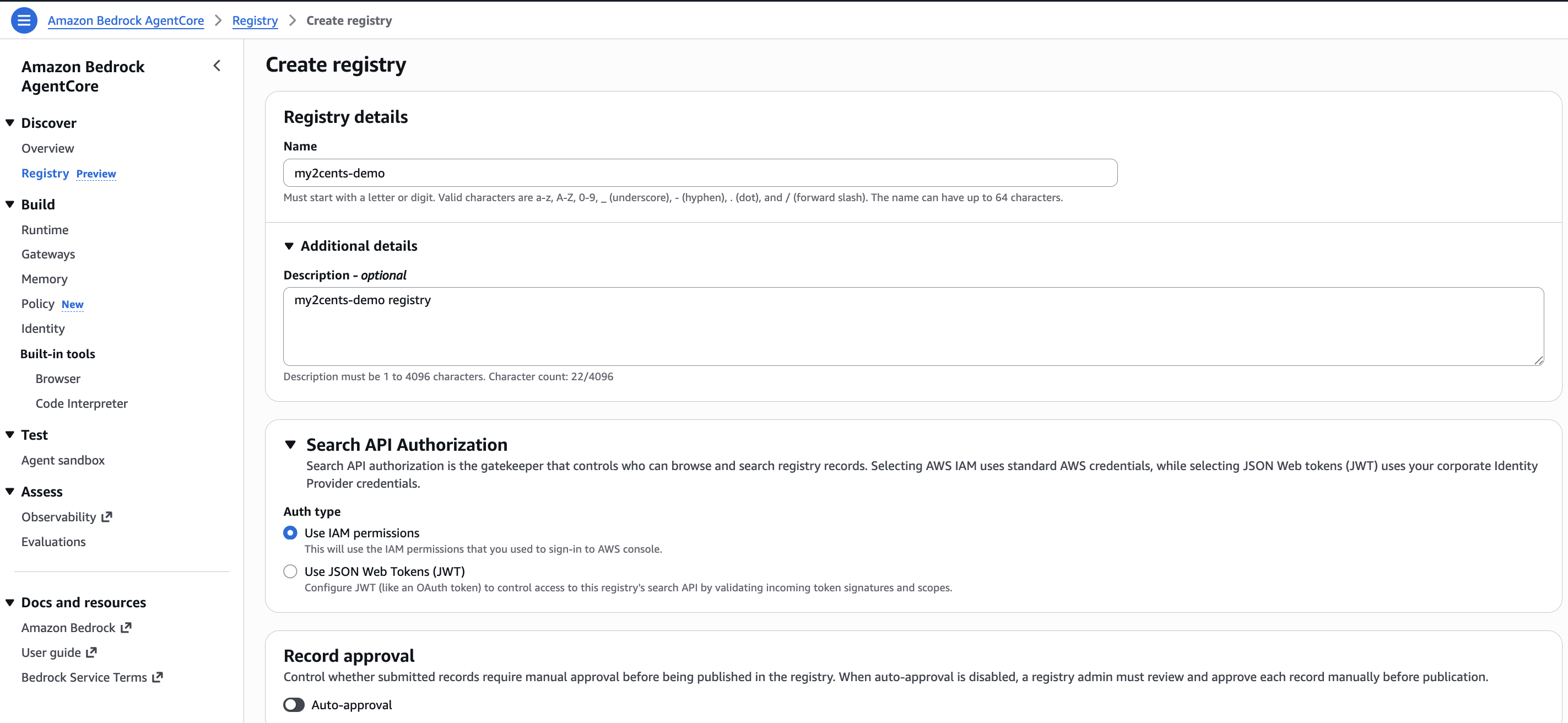This screenshot has height=723, width=1568.
Task: Collapse the Amazon Bedrock AgentCore sidebar
Action: tap(217, 65)
